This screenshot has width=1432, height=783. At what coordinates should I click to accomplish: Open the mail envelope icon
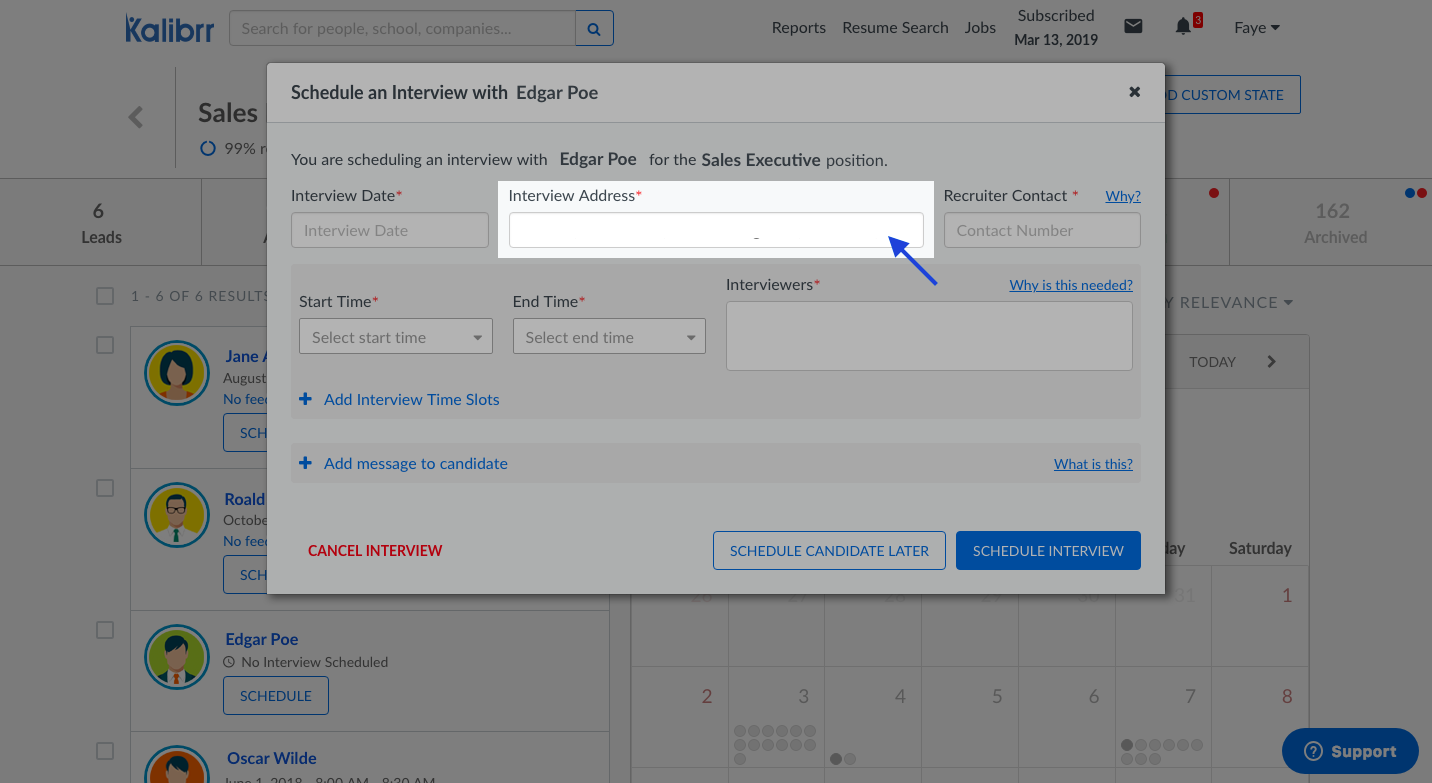pyautogui.click(x=1133, y=27)
